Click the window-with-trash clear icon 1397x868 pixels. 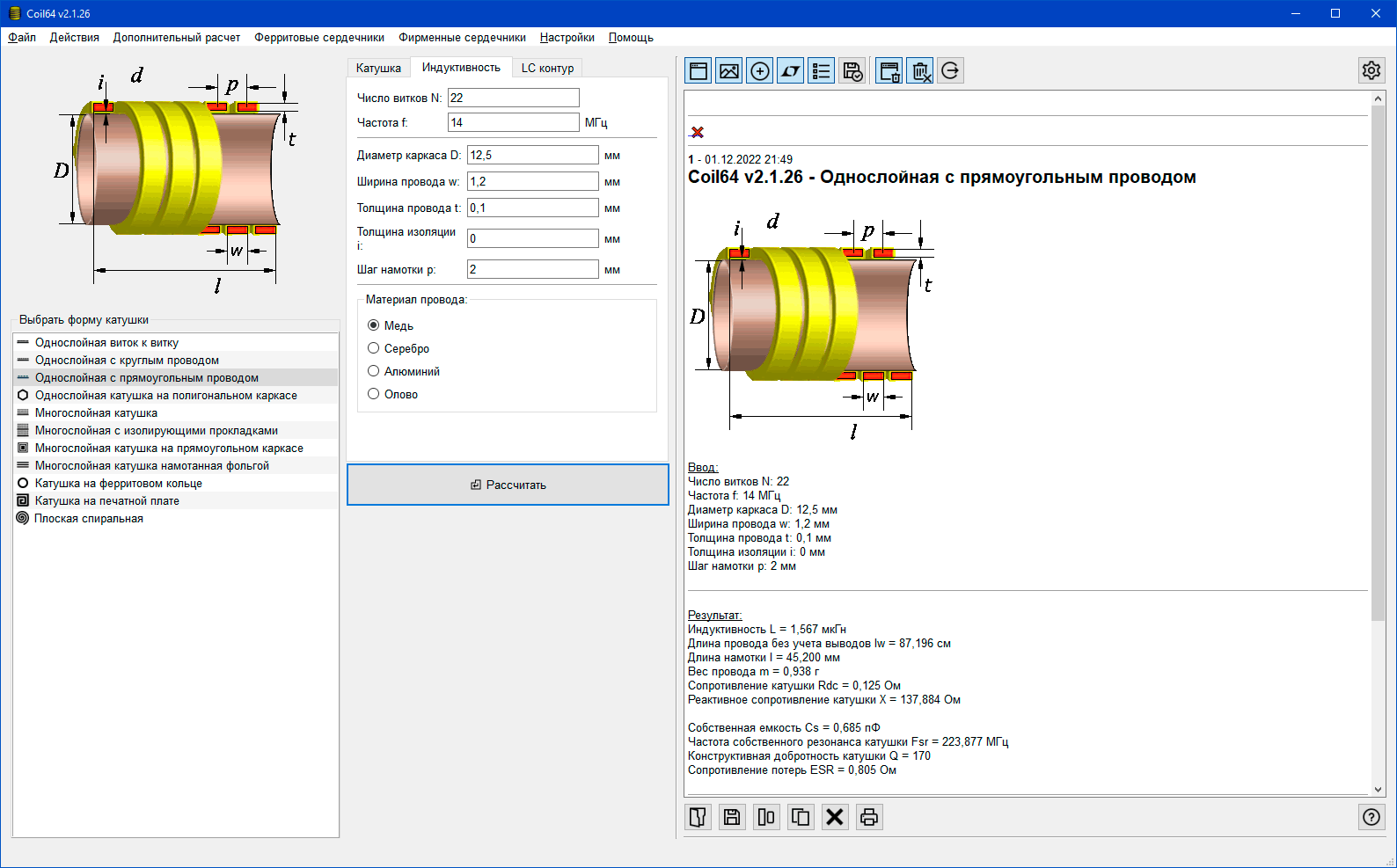[x=889, y=71]
